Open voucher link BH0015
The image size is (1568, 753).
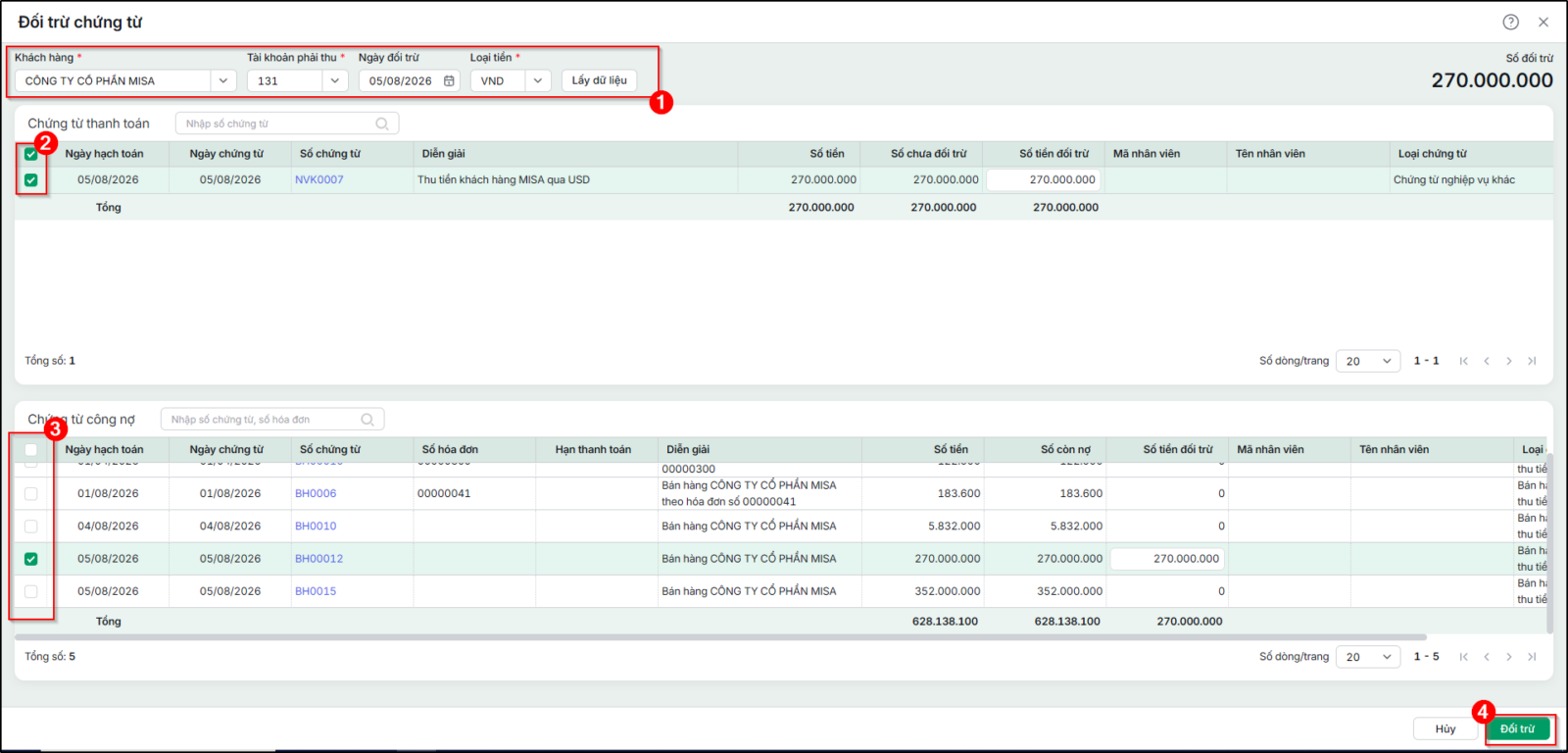(316, 591)
